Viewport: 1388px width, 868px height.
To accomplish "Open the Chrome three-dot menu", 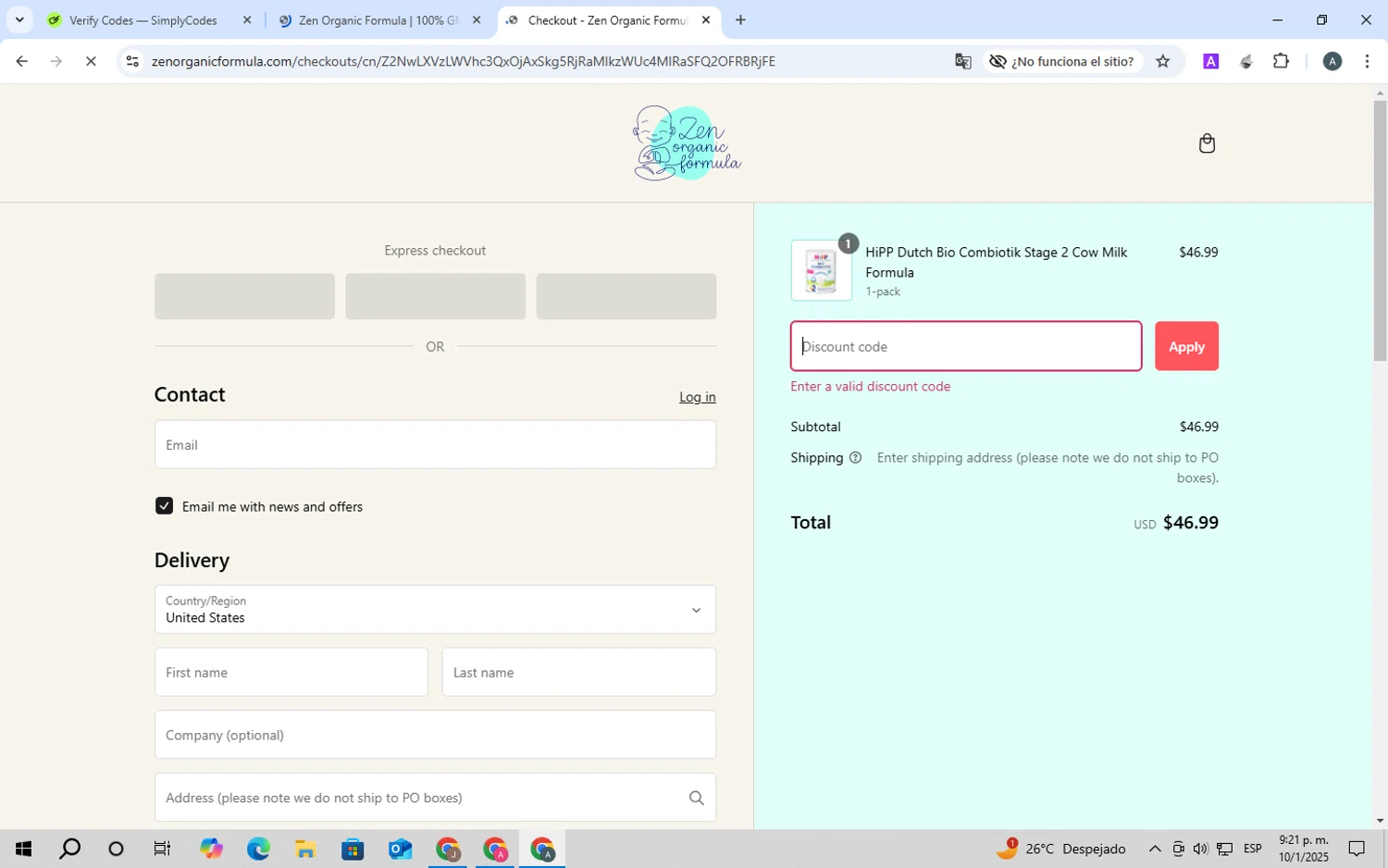I will (x=1368, y=61).
